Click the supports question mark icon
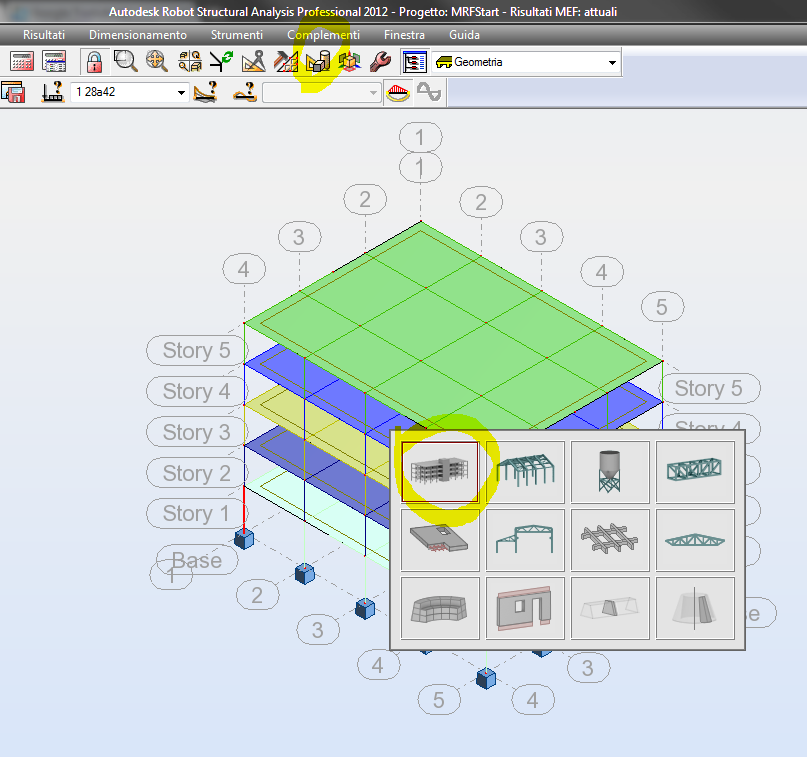807x757 pixels. click(x=52, y=92)
